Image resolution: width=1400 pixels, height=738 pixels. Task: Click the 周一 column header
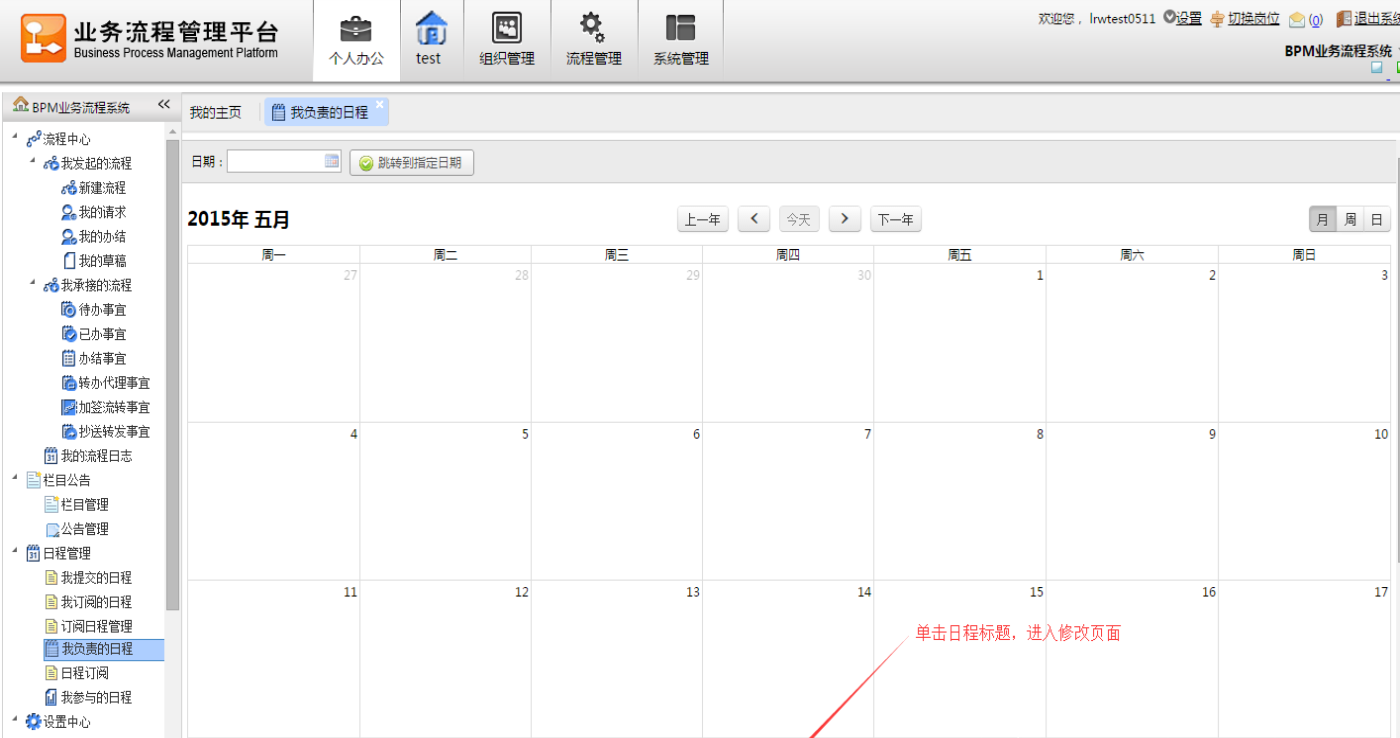point(274,255)
